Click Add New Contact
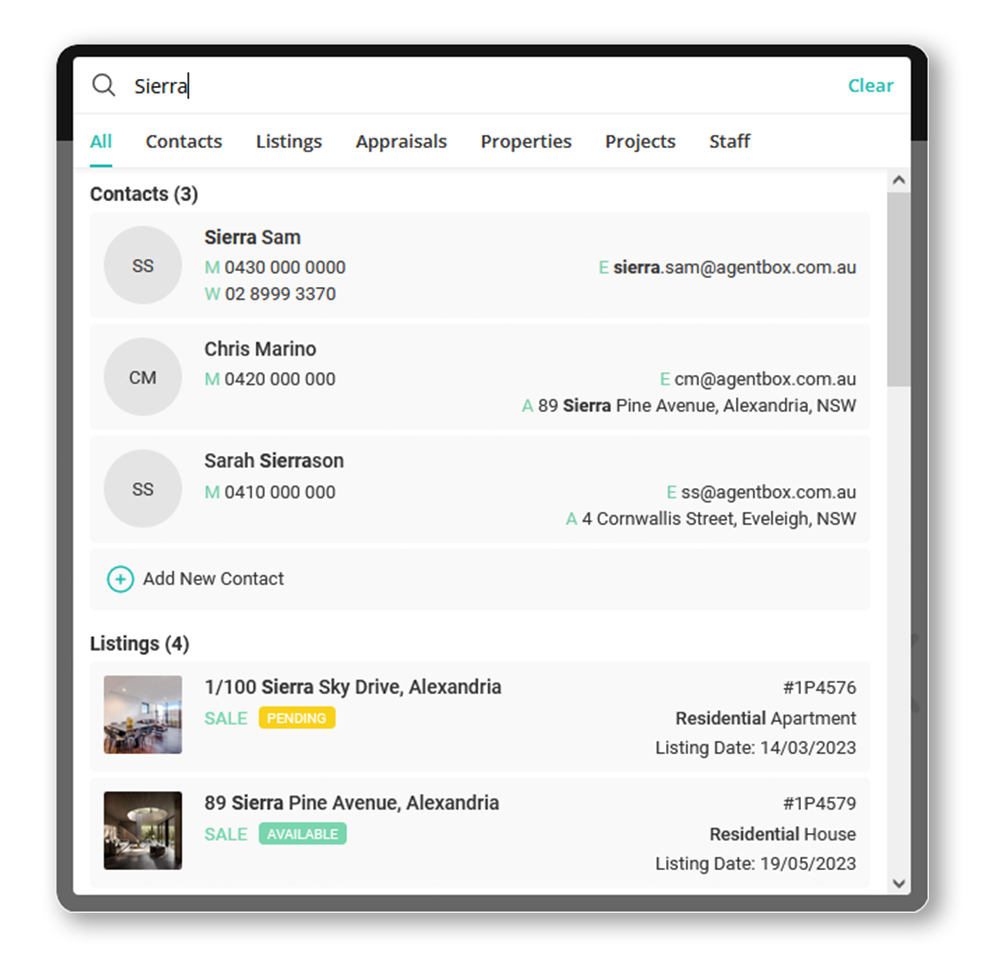The height and width of the screenshot is (959, 1008). tap(216, 578)
